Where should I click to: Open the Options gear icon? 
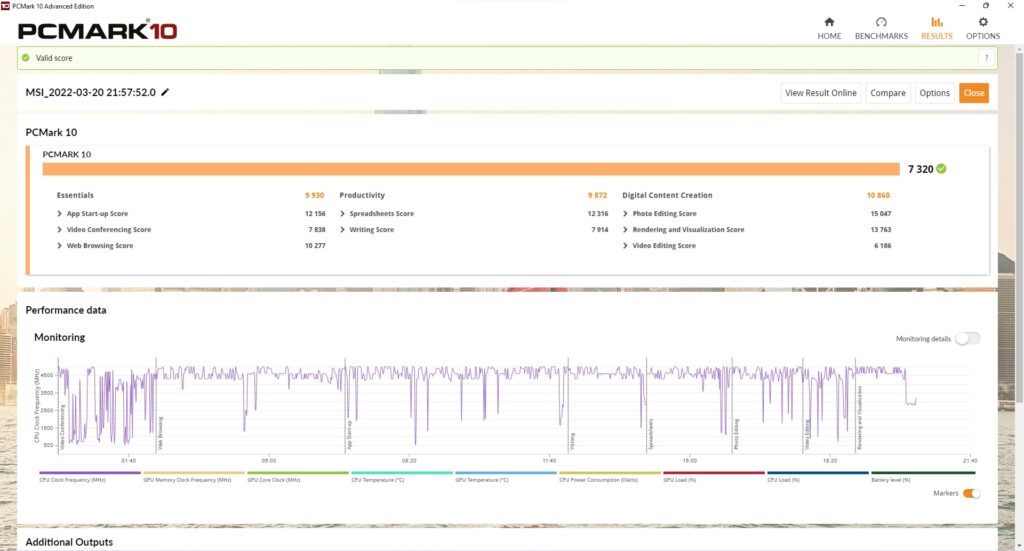click(x=982, y=22)
